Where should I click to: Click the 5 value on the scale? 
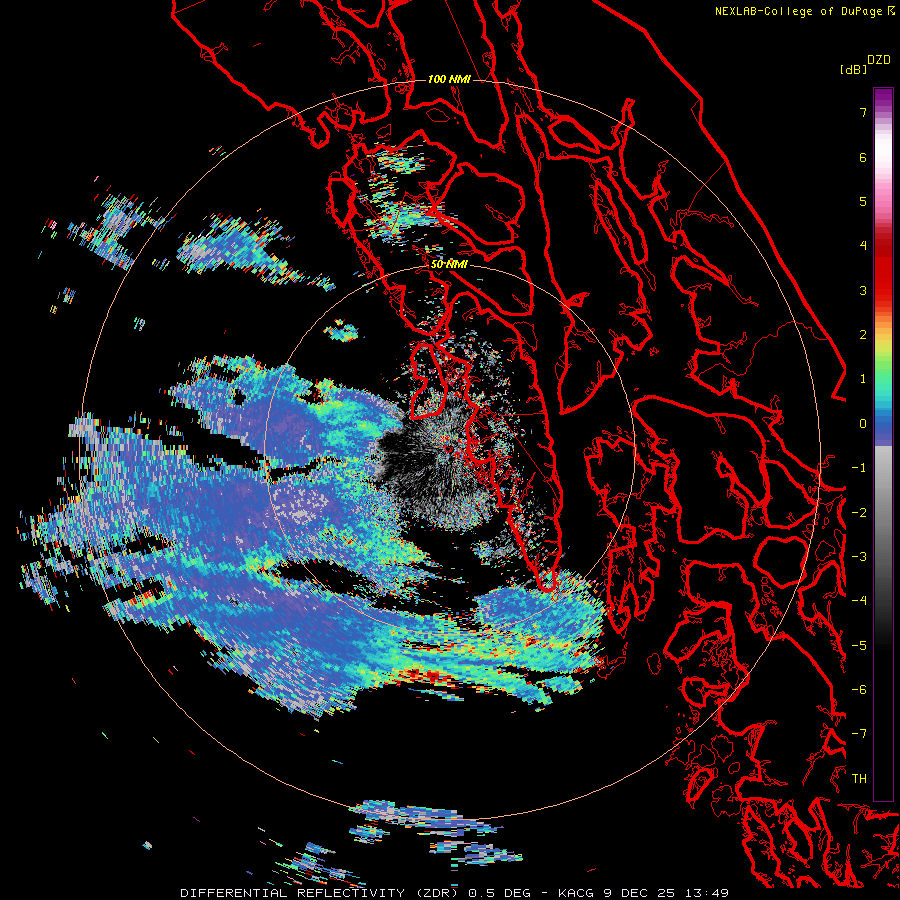click(x=863, y=201)
